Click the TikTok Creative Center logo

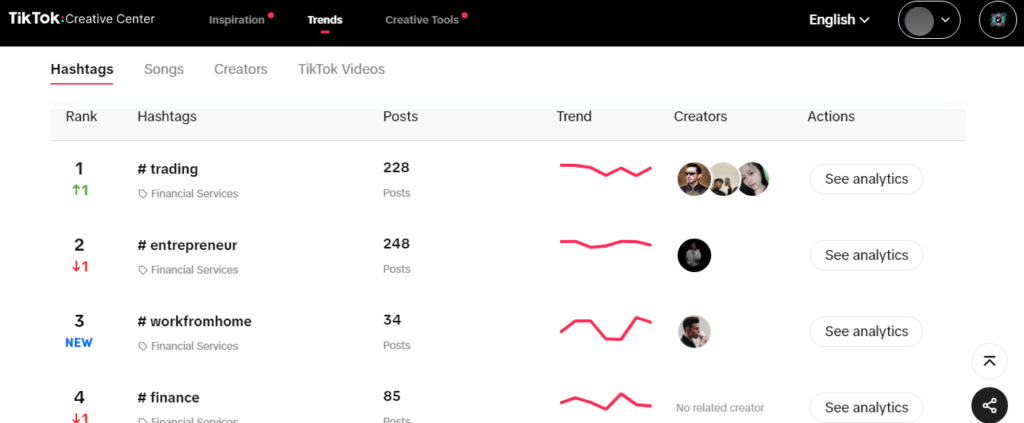(82, 19)
